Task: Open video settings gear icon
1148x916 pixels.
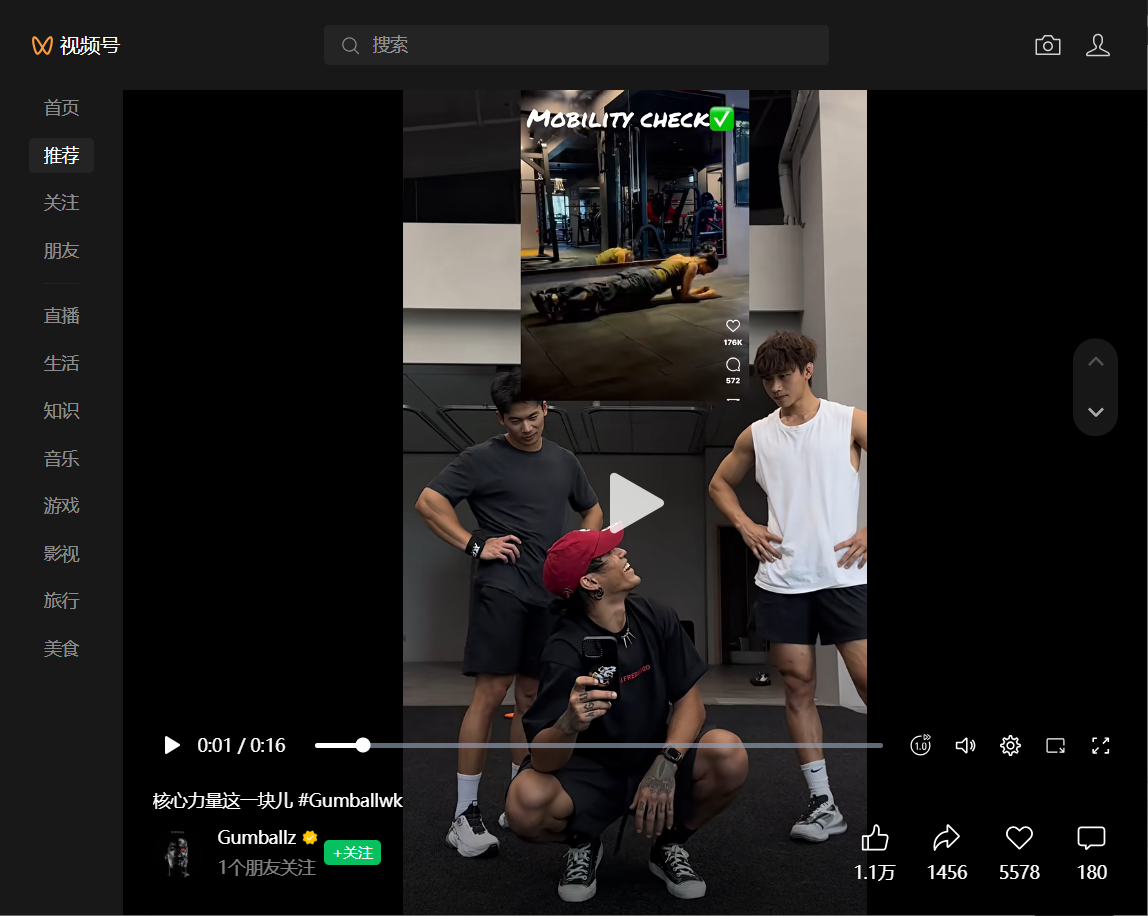Action: (1010, 745)
